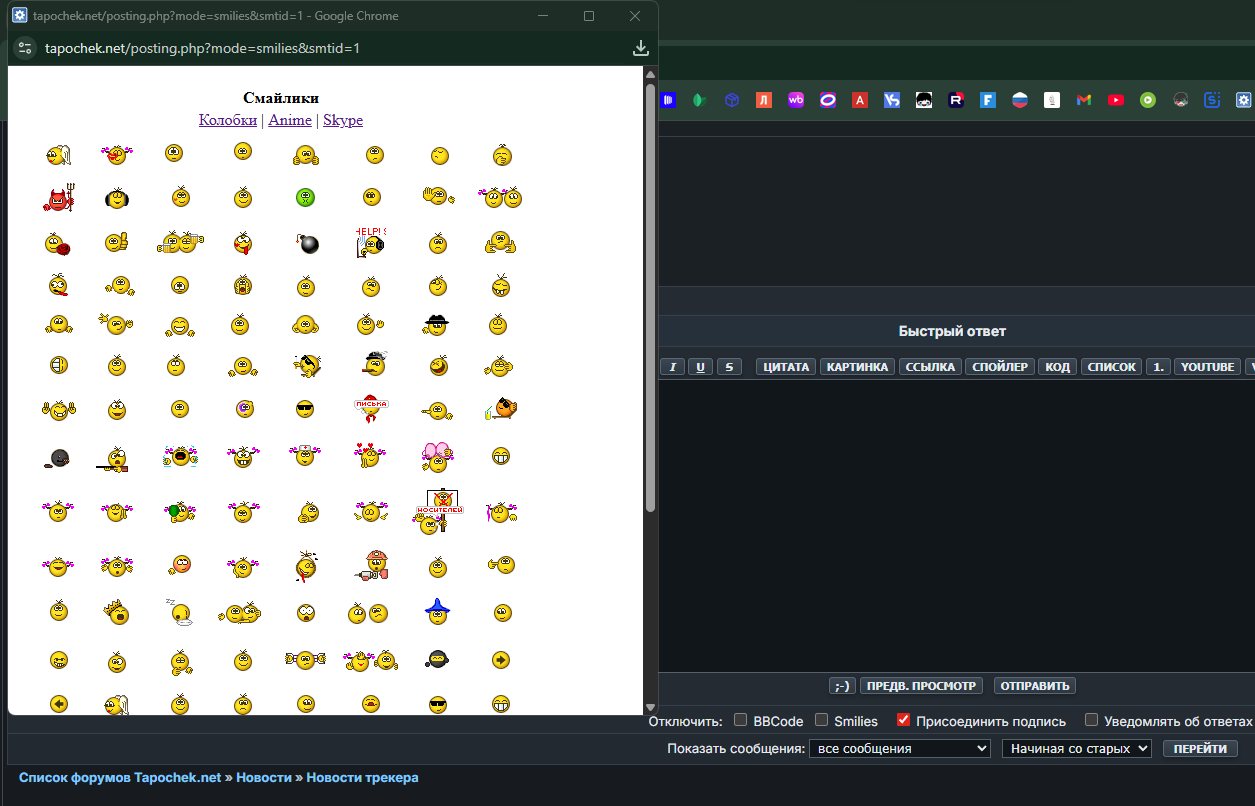Switch to Anime smiley set
The height and width of the screenshot is (806, 1255).
click(x=290, y=120)
